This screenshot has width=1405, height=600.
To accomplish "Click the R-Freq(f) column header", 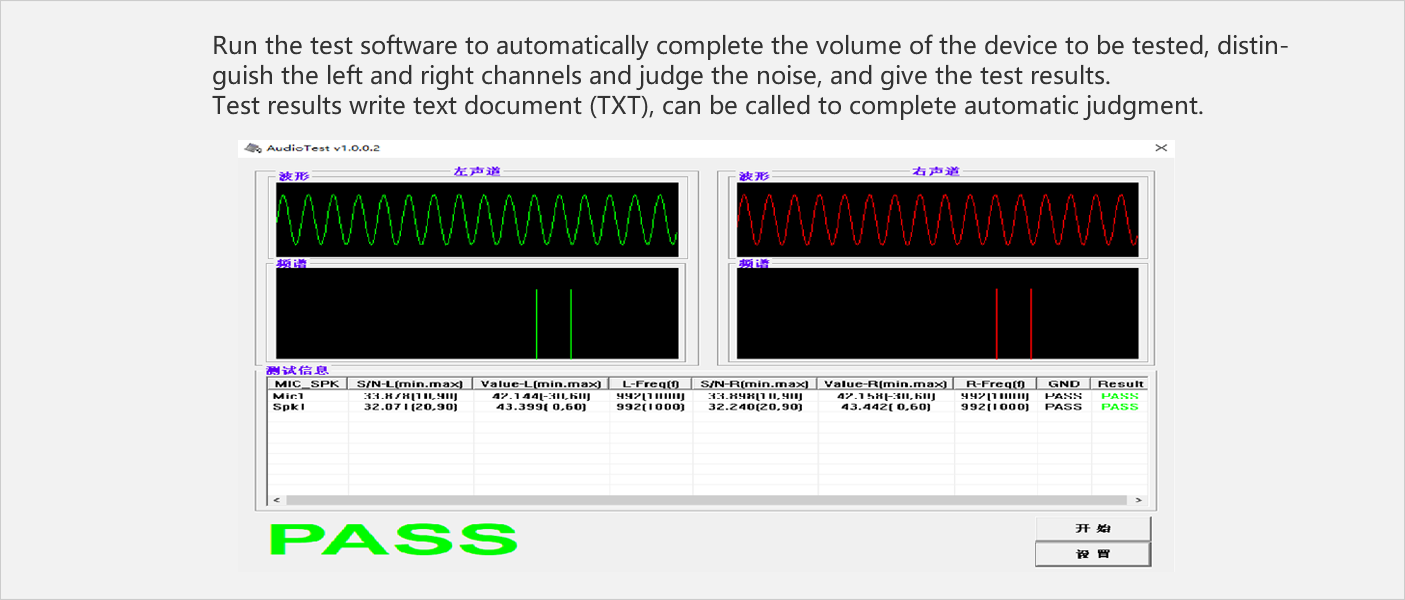I will [995, 384].
